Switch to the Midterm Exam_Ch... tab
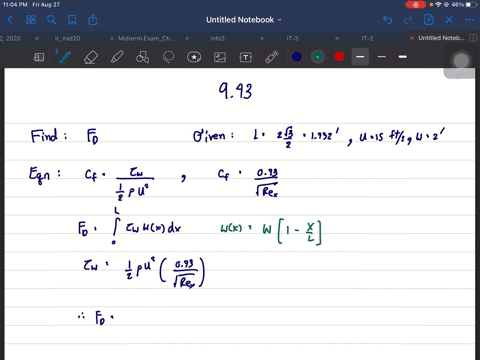480x360 pixels. pos(146,38)
